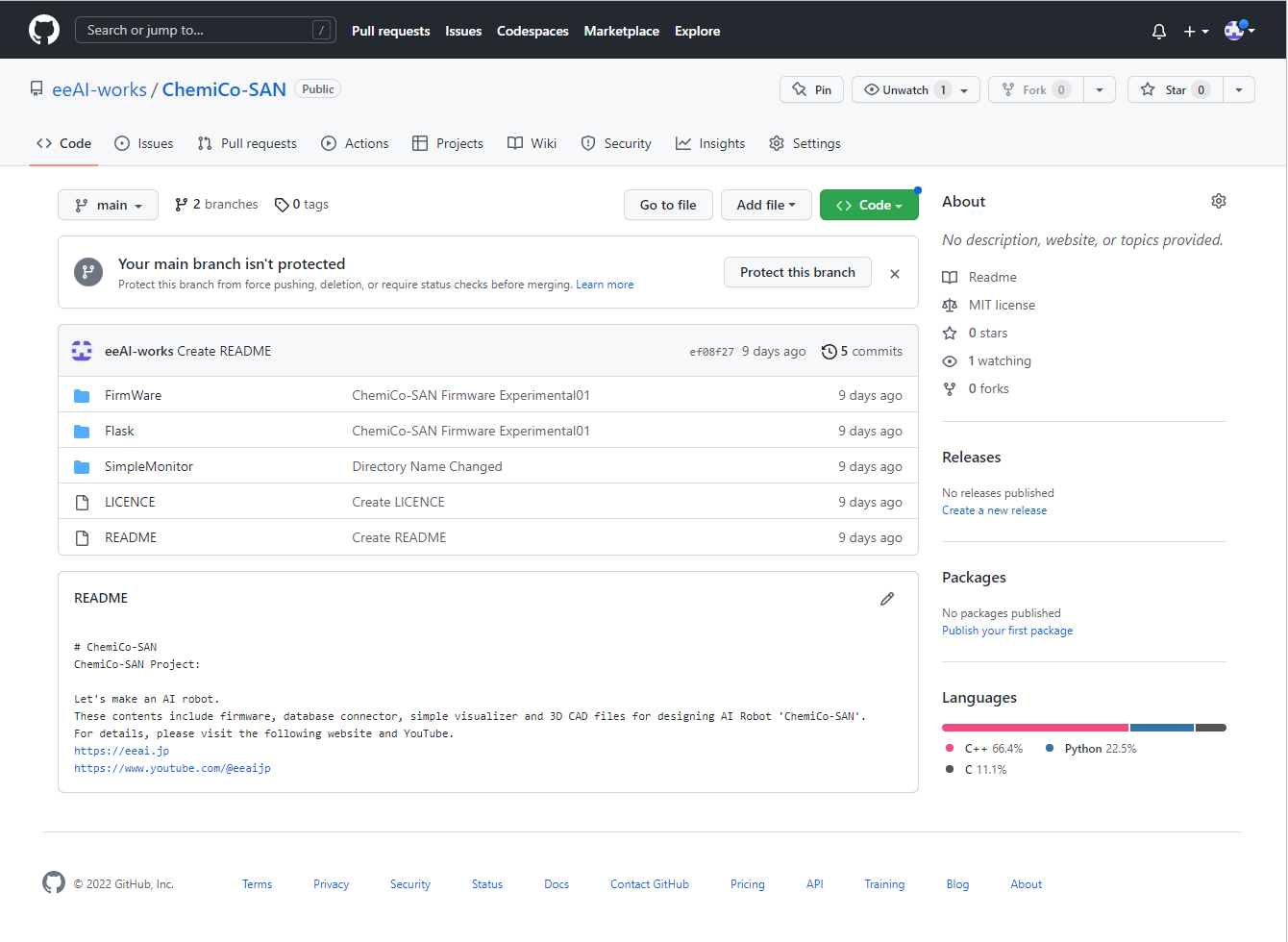Open the README file in file list
This screenshot has height=942, width=1288.
point(131,537)
